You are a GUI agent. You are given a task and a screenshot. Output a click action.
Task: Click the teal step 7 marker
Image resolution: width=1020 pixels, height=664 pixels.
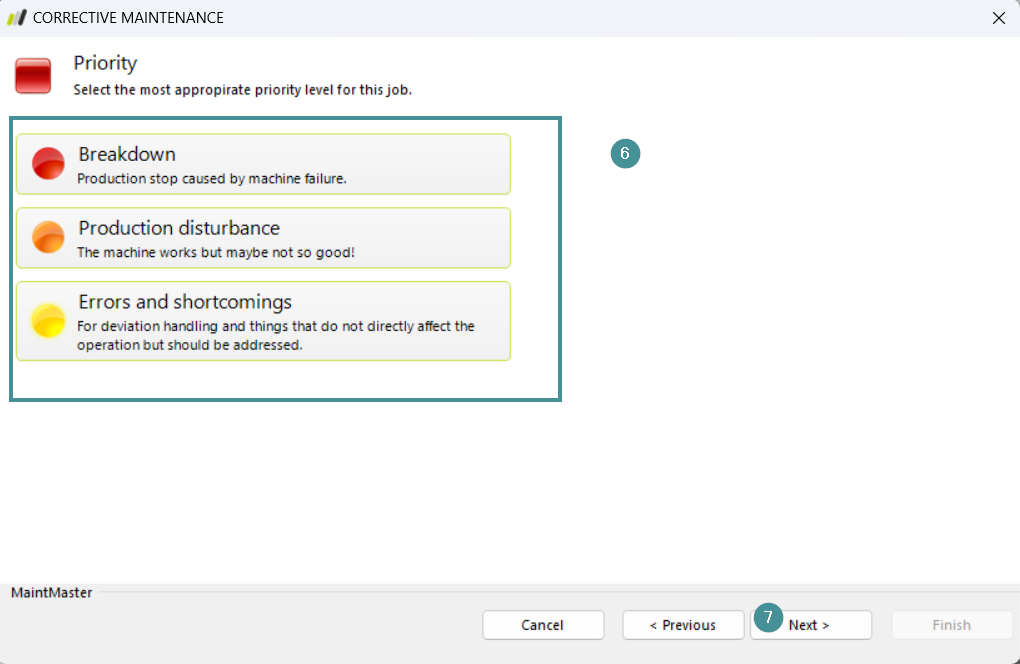coord(767,618)
